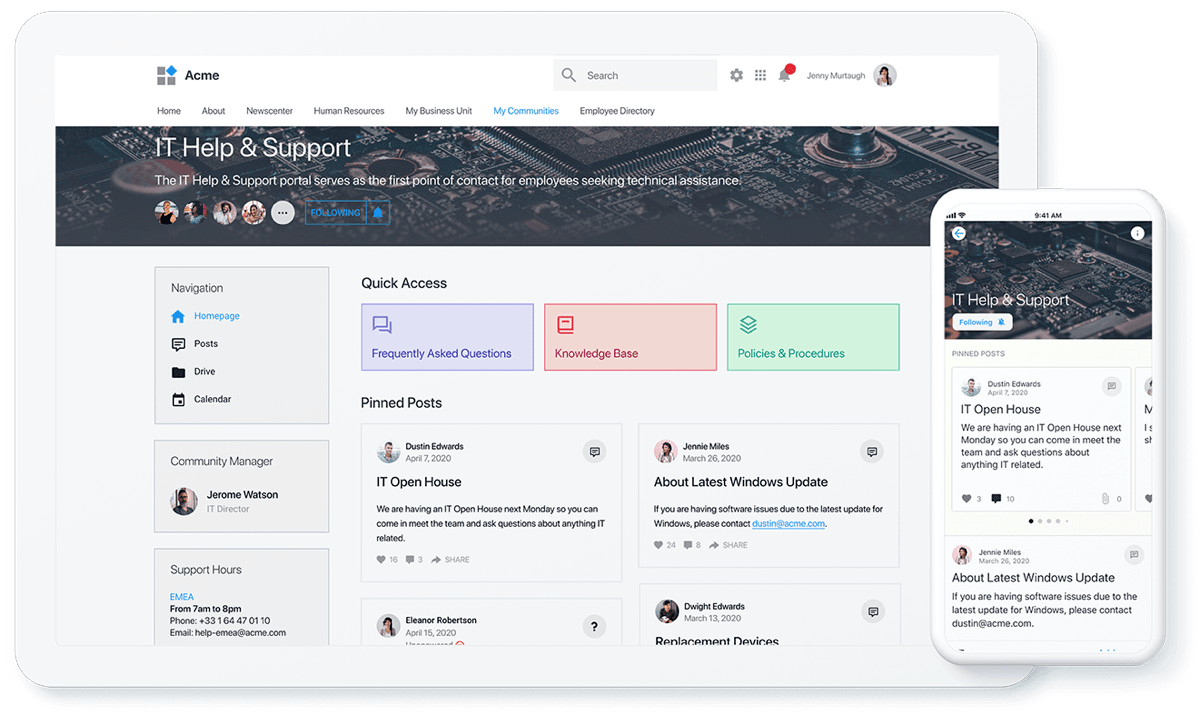The image size is (1200, 715).
Task: Tap the attachment paperclip icon on phone card
Action: (x=1105, y=498)
